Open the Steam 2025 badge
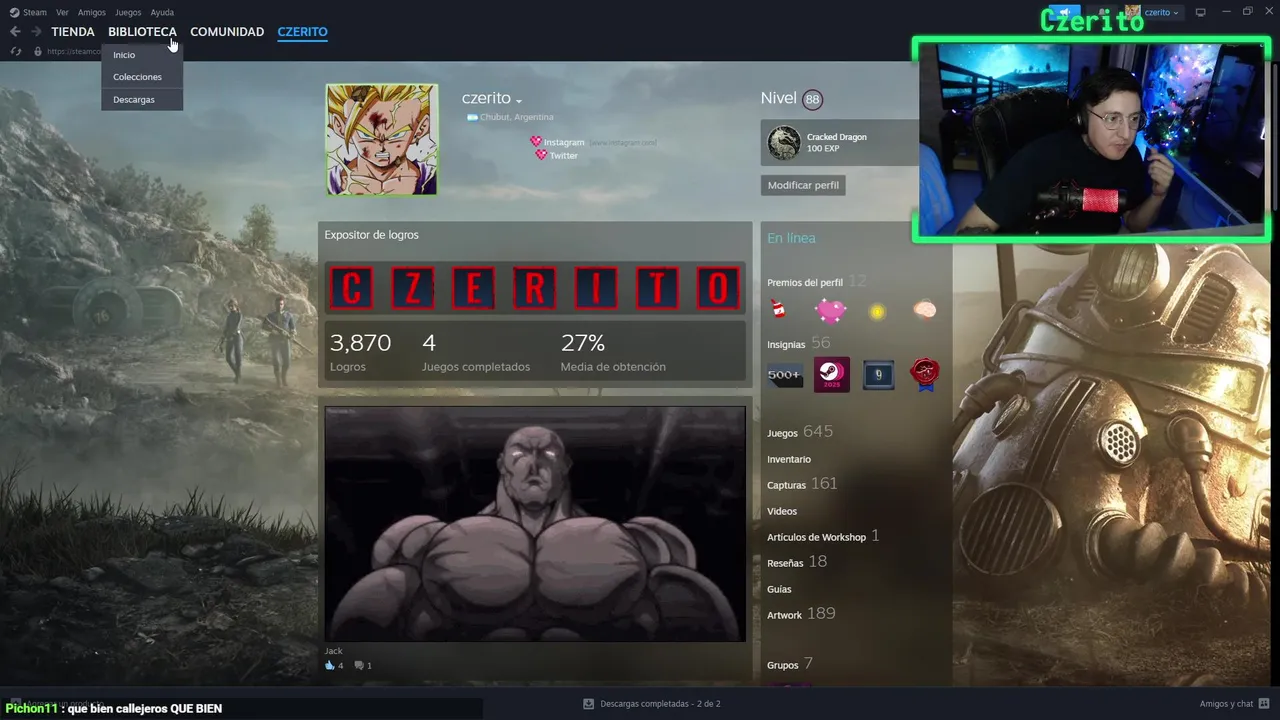1280x720 pixels. click(831, 375)
